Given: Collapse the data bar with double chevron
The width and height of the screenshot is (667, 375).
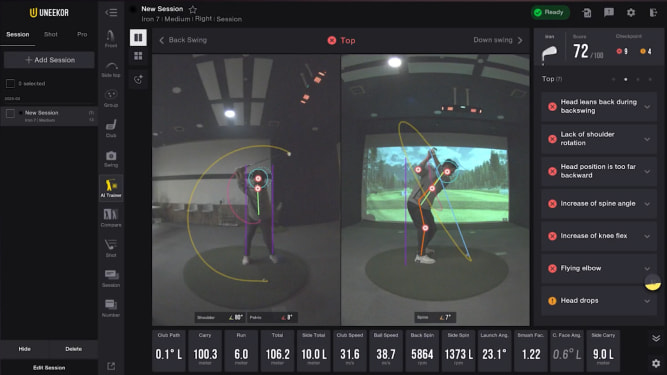Looking at the screenshot, I should point(656,338).
